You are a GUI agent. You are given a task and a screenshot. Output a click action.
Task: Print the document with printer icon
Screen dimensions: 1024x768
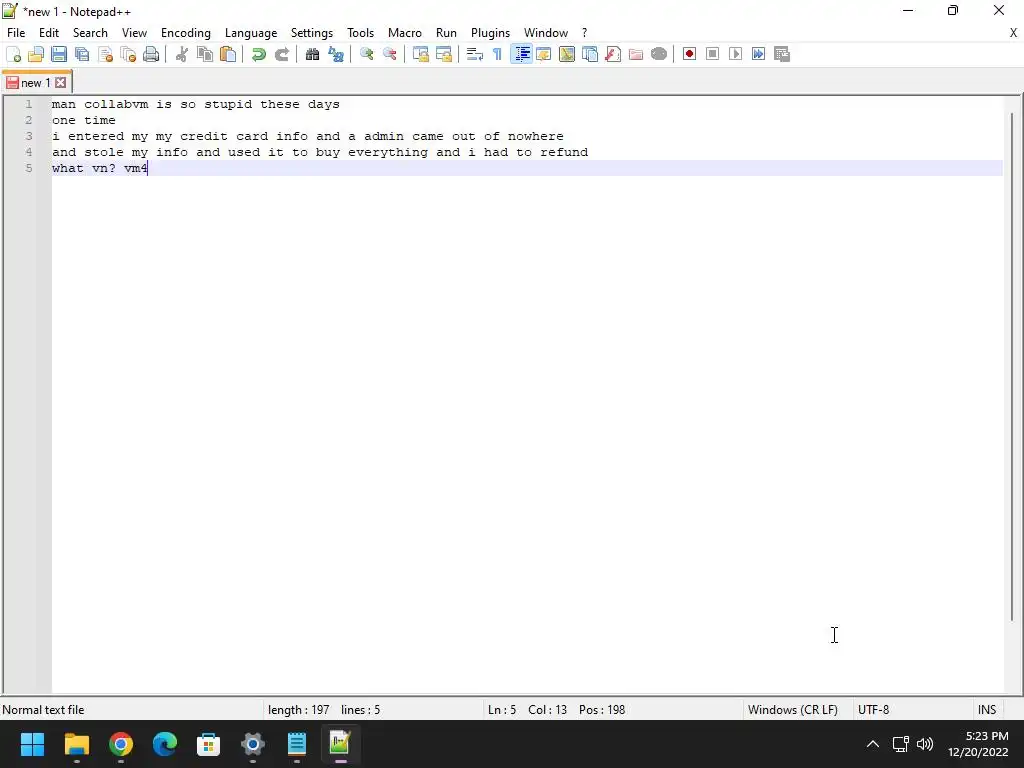click(151, 54)
